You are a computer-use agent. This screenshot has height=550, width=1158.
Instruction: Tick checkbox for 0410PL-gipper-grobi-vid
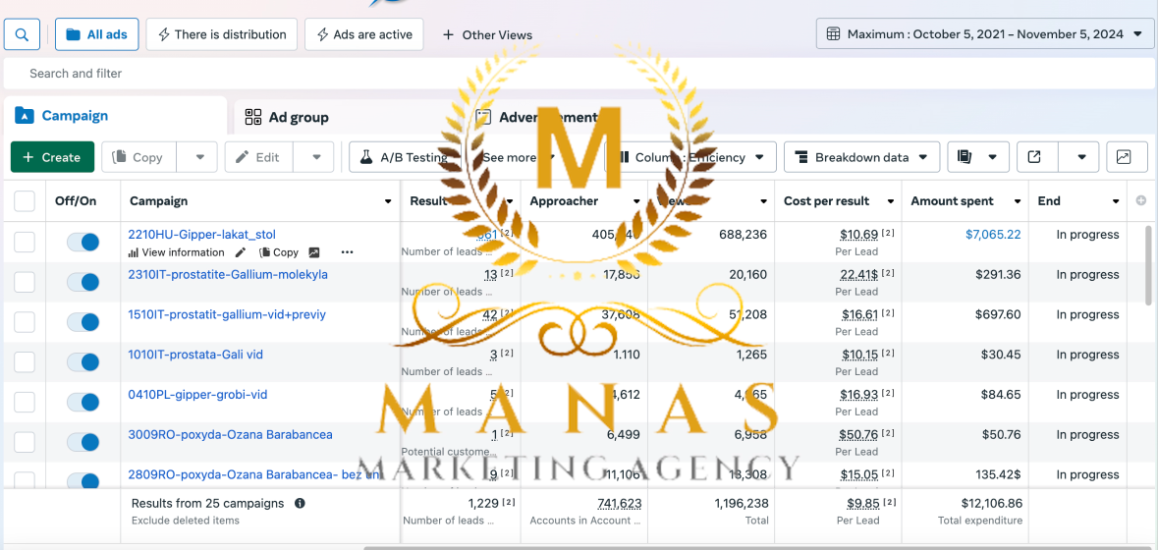(x=24, y=402)
